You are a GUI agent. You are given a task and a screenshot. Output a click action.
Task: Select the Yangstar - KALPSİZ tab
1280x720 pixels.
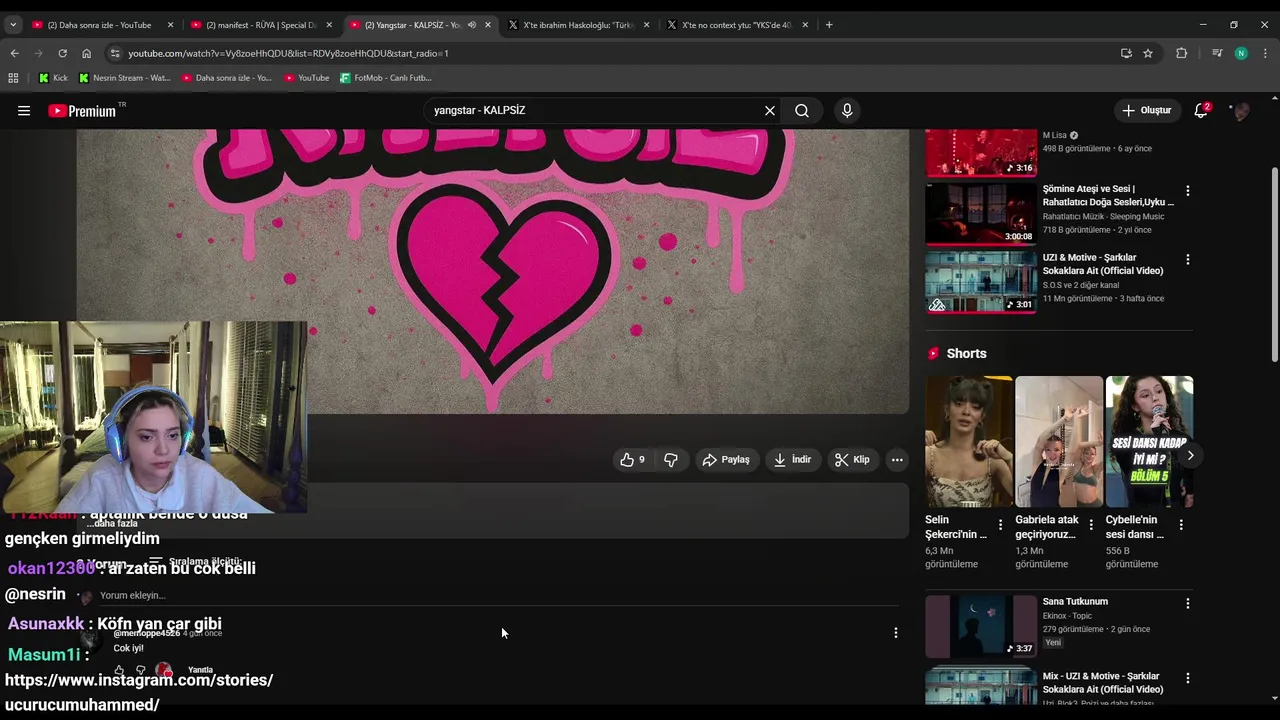click(410, 25)
